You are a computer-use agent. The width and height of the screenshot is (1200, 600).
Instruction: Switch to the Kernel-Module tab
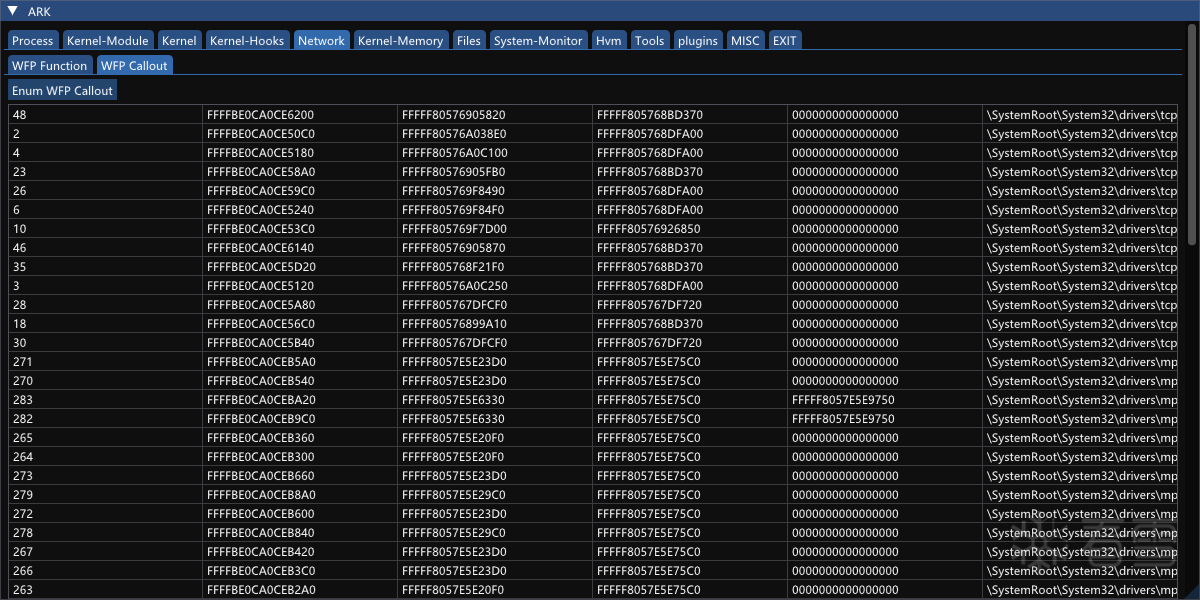point(107,41)
